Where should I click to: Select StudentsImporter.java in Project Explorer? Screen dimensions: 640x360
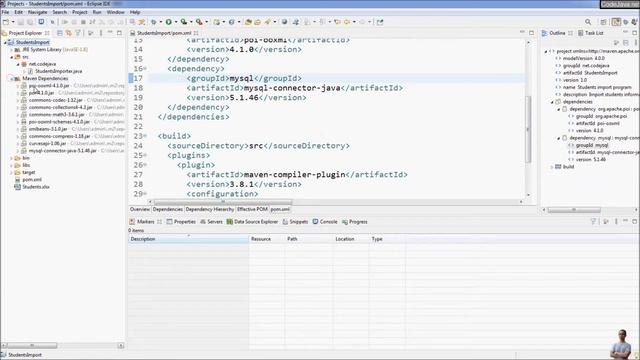click(58, 71)
